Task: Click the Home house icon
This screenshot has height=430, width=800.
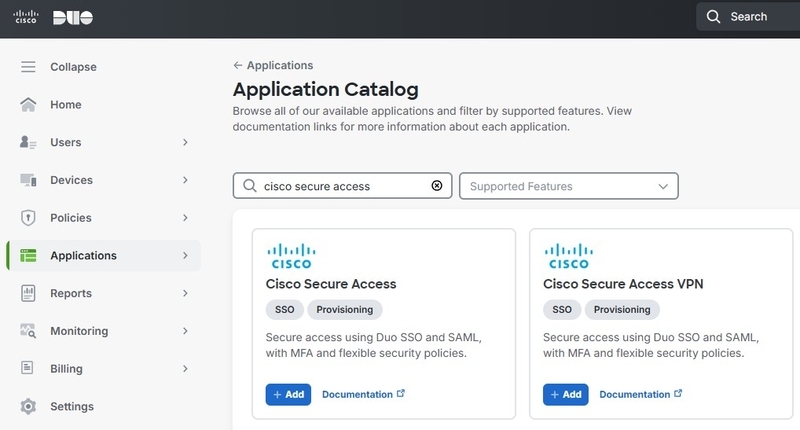Action: pos(28,105)
